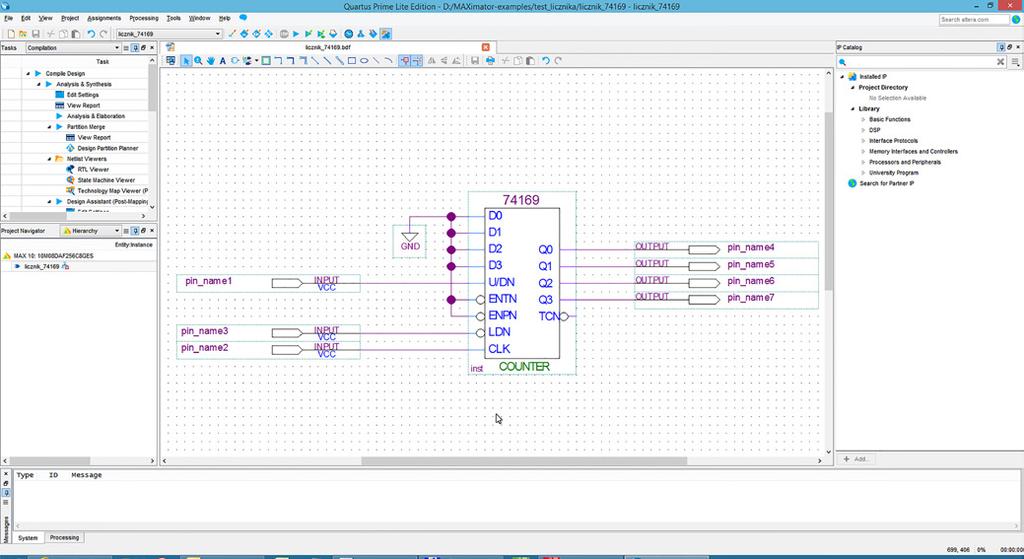Close the licznik_74169.bdf tab
1024x559 pixels.
[485, 47]
